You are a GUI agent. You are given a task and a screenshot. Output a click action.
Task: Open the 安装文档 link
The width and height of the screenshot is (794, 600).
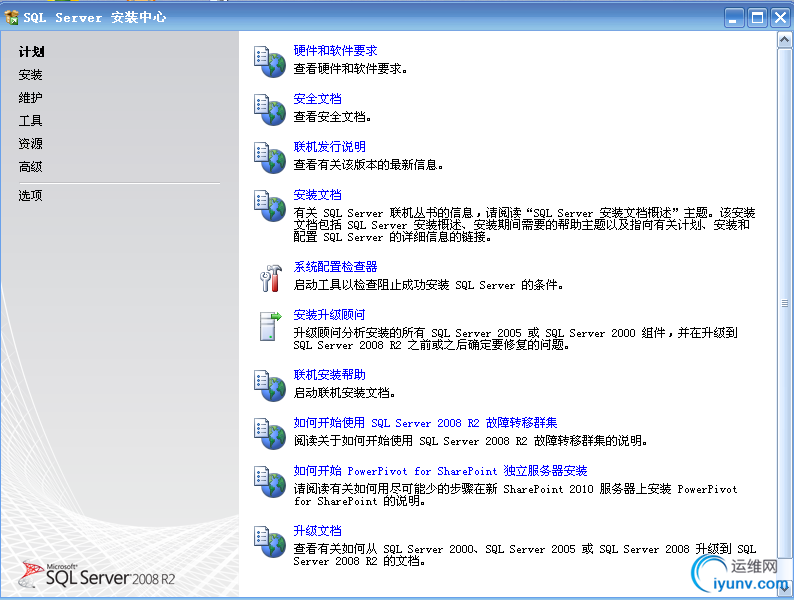point(317,195)
